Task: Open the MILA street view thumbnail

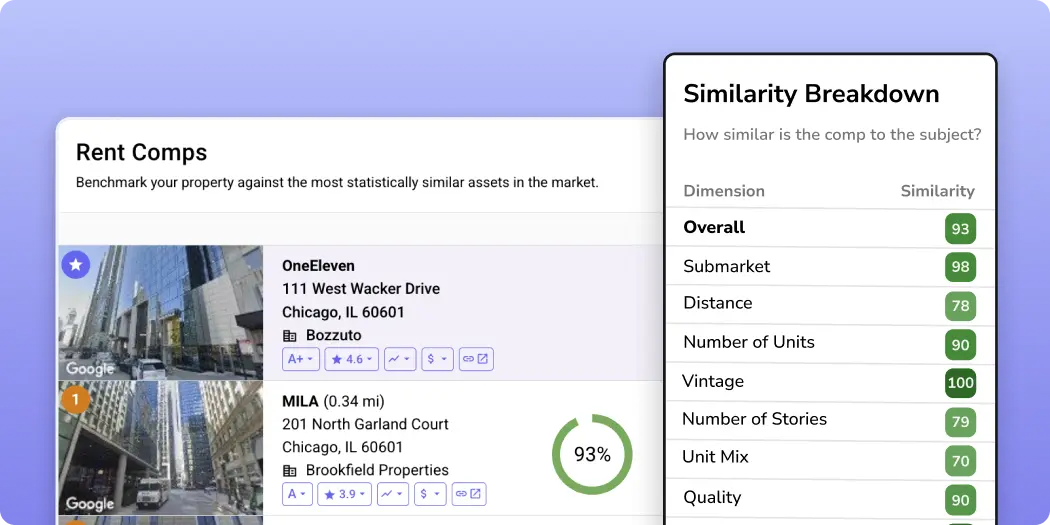Action: click(161, 448)
